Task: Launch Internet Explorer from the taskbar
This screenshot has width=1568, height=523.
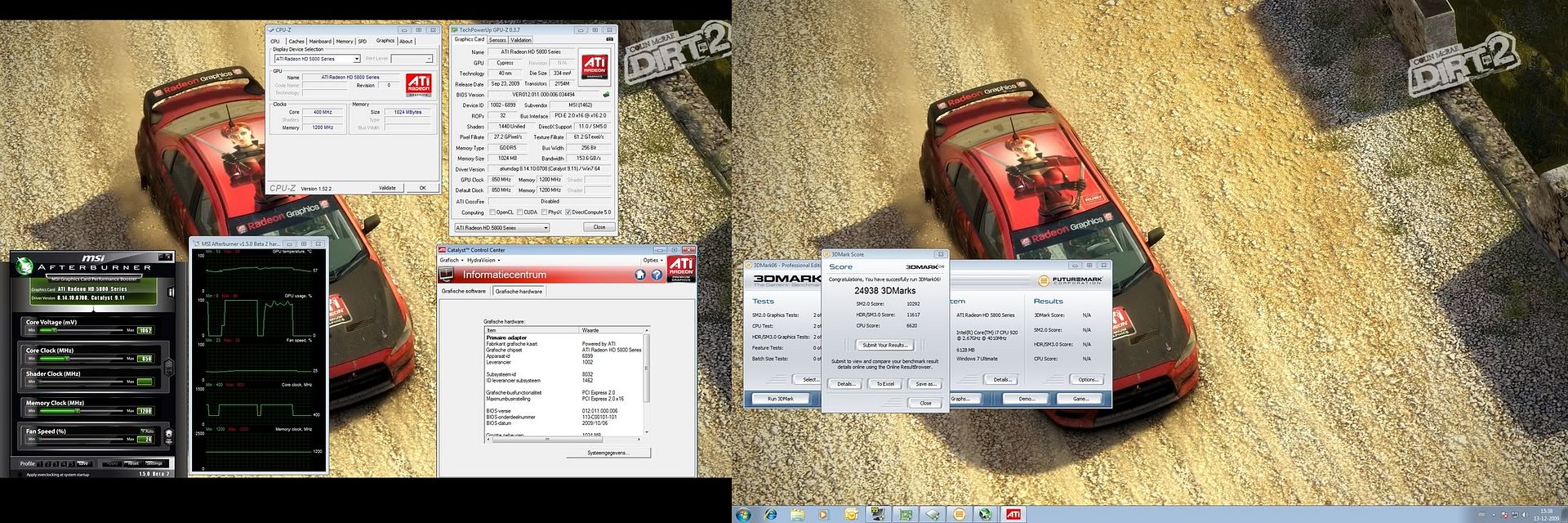Action: coord(770,515)
